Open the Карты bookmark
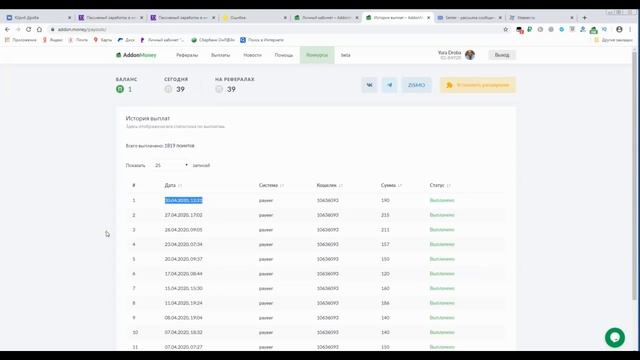This screenshot has height=360, width=640. tap(102, 40)
